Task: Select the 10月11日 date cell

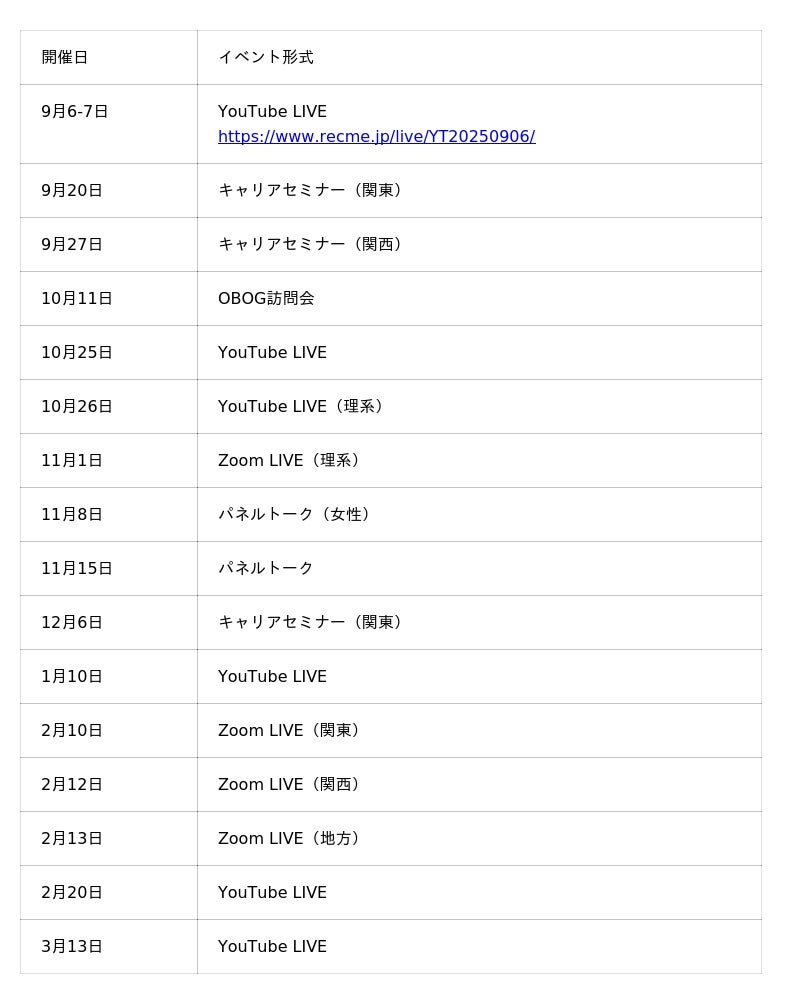Action: 108,298
